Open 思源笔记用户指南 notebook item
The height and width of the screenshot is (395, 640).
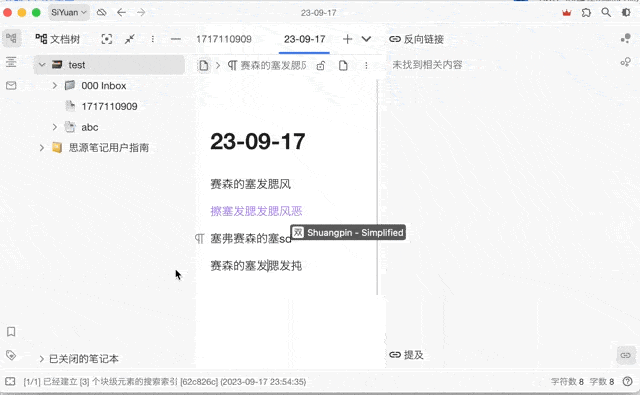pyautogui.click(x=109, y=148)
